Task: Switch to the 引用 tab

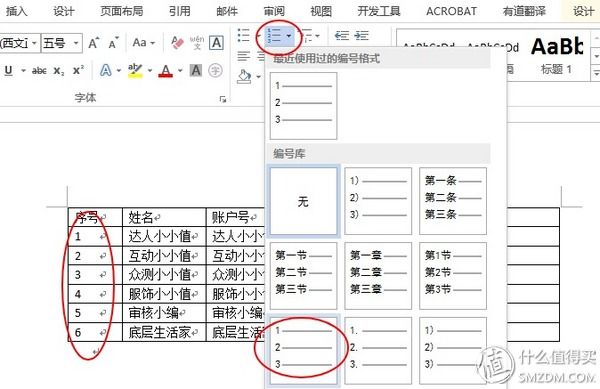Action: coord(179,11)
